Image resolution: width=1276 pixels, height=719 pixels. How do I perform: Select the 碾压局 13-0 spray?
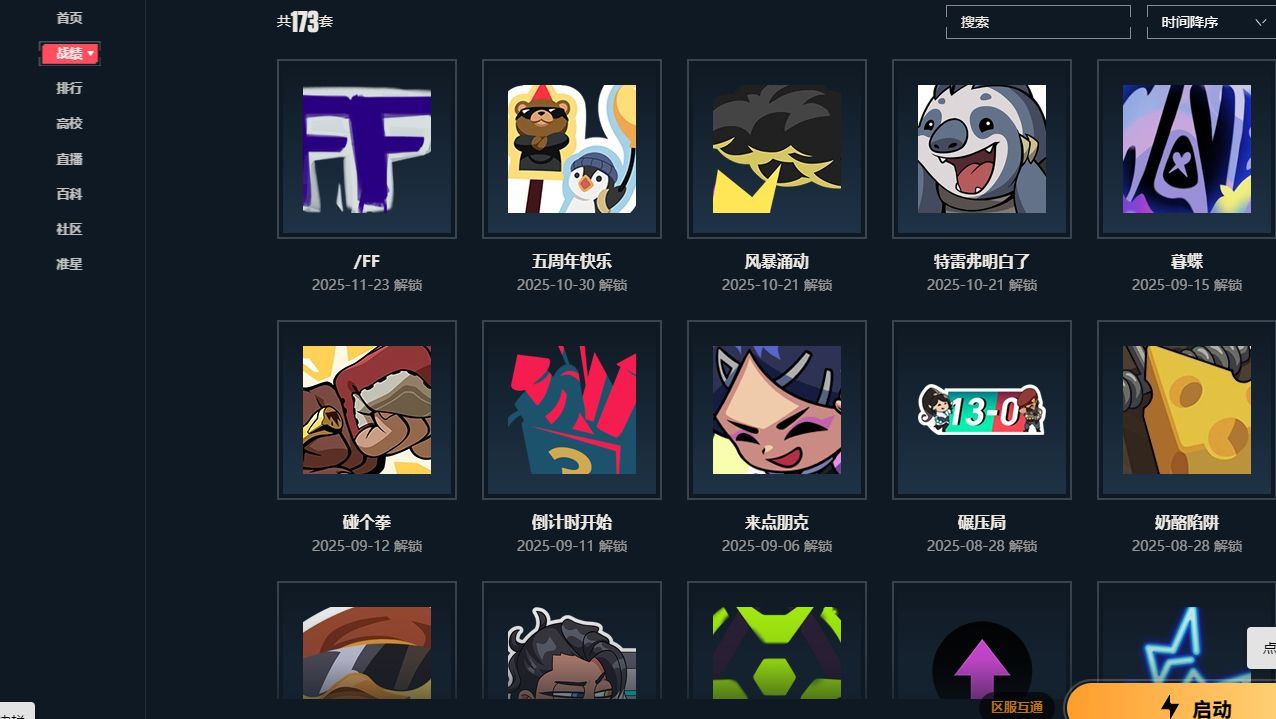(982, 410)
